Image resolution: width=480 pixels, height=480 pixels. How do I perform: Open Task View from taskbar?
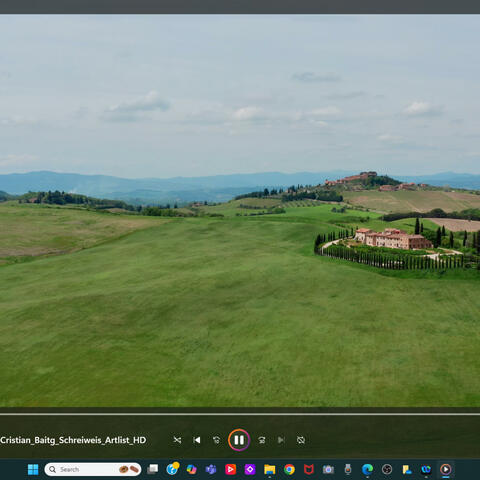coord(153,469)
